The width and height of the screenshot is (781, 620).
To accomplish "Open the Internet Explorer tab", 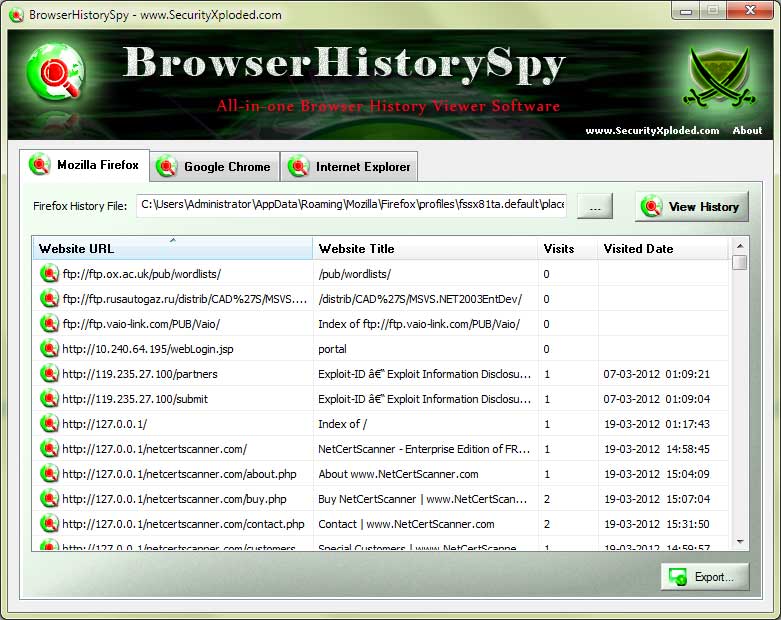I will [349, 167].
